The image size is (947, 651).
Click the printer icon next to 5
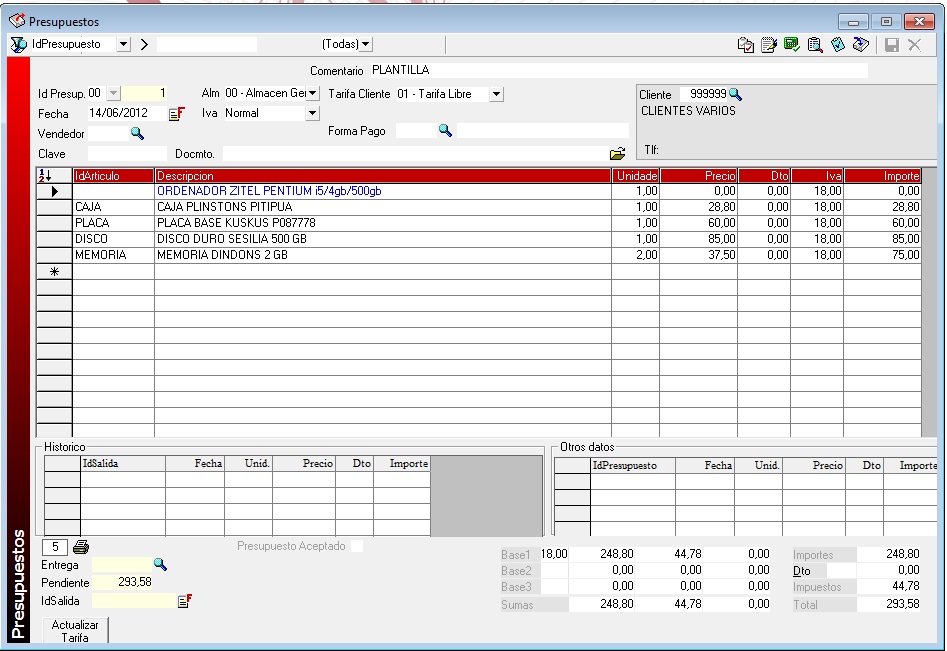pyautogui.click(x=81, y=547)
